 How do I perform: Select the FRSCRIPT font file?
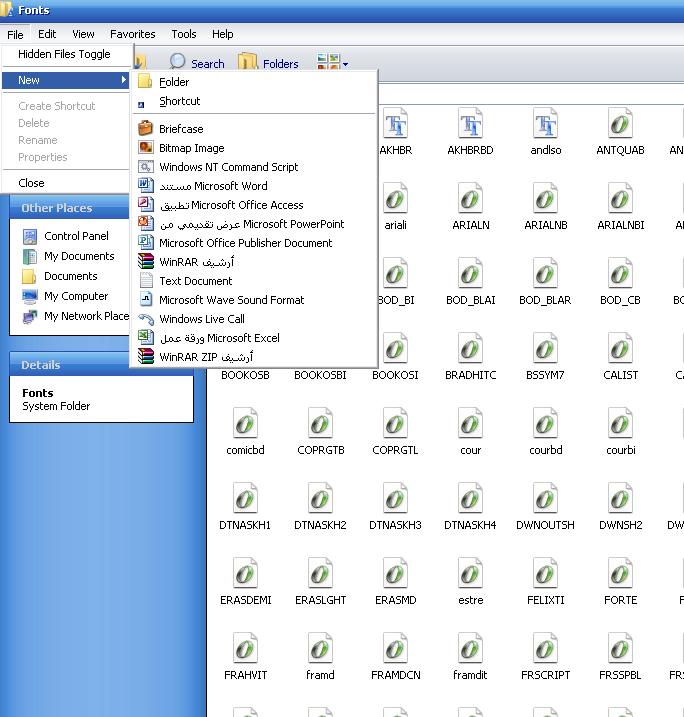tap(545, 657)
